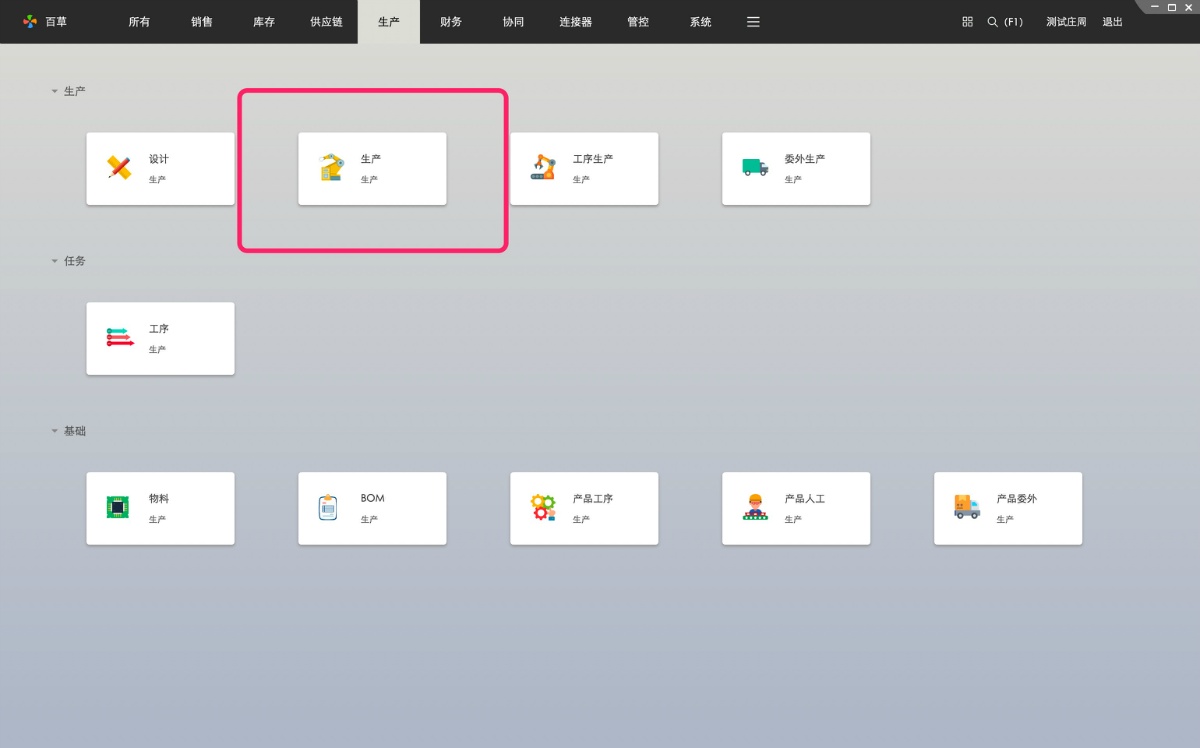Click the grid layout icon
The height and width of the screenshot is (748, 1200).
(x=967, y=22)
